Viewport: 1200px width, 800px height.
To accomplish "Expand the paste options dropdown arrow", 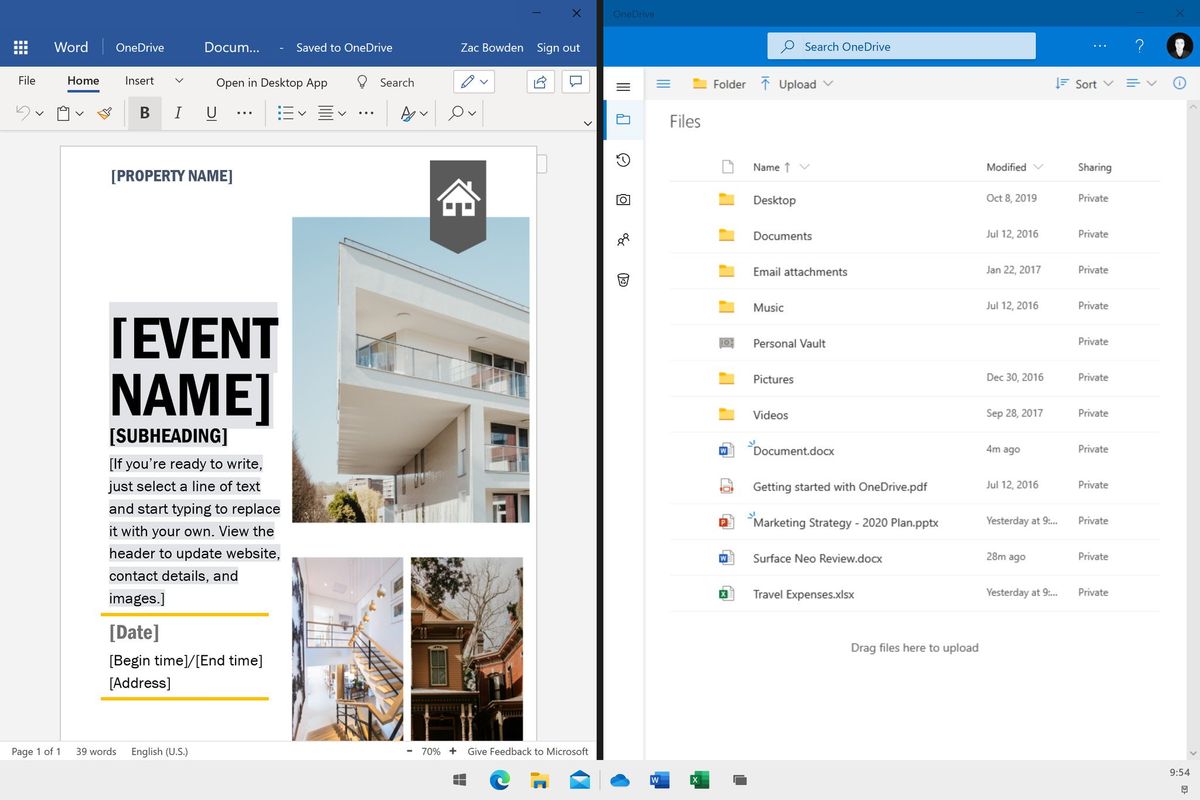I will [x=79, y=114].
